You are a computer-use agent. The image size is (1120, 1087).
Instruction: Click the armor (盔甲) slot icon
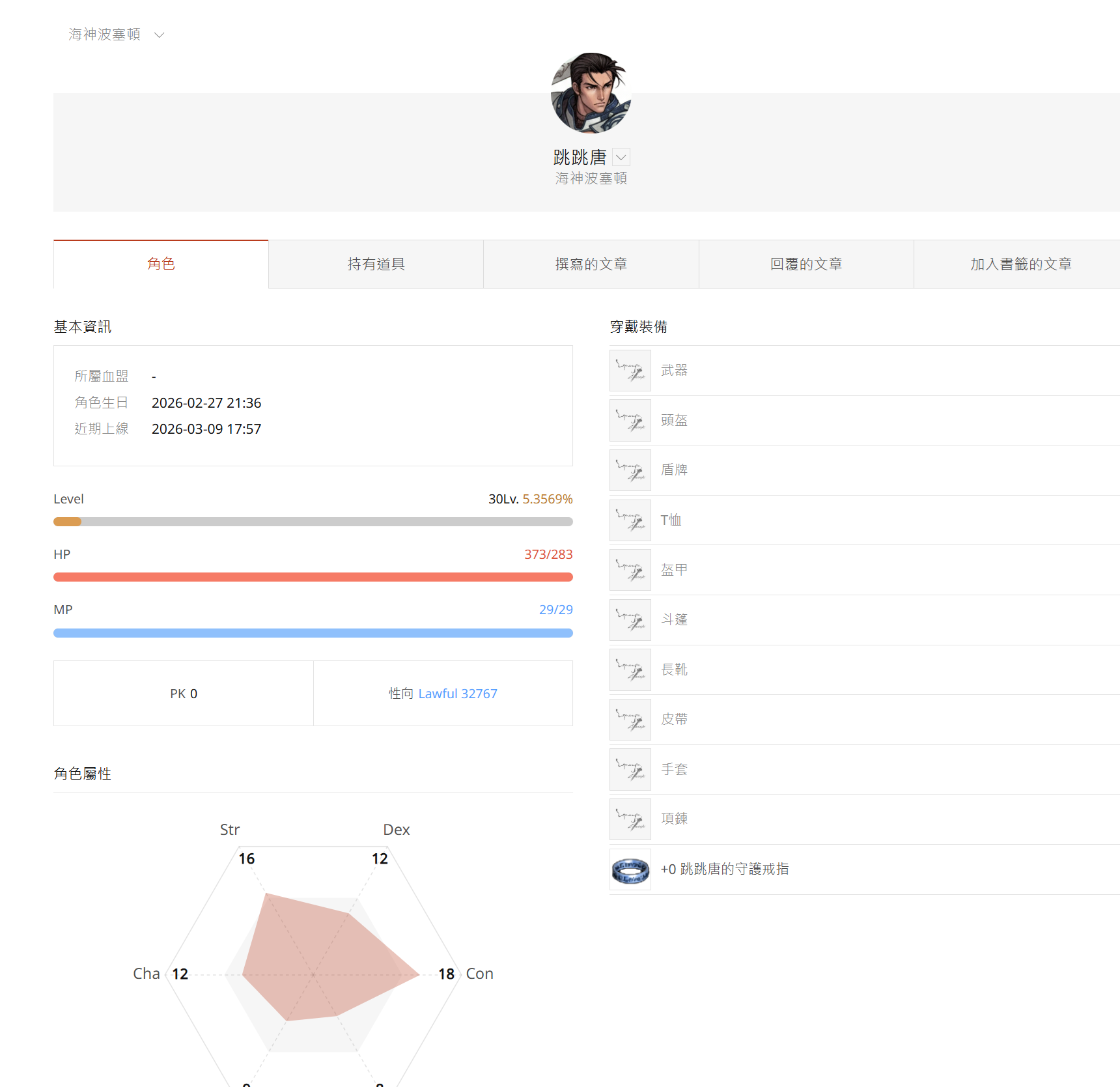[x=630, y=570]
